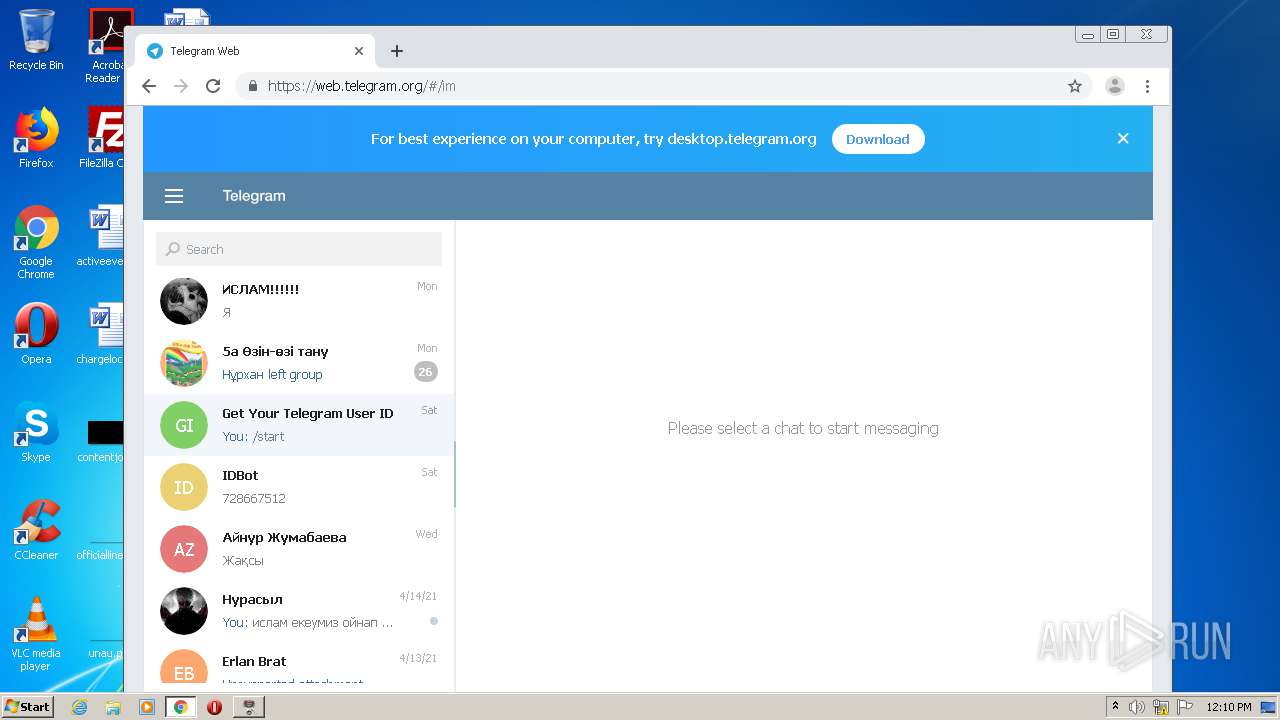Screen dimensions: 1280x720
Task: Click Chrome forward navigation arrow
Action: coord(181,86)
